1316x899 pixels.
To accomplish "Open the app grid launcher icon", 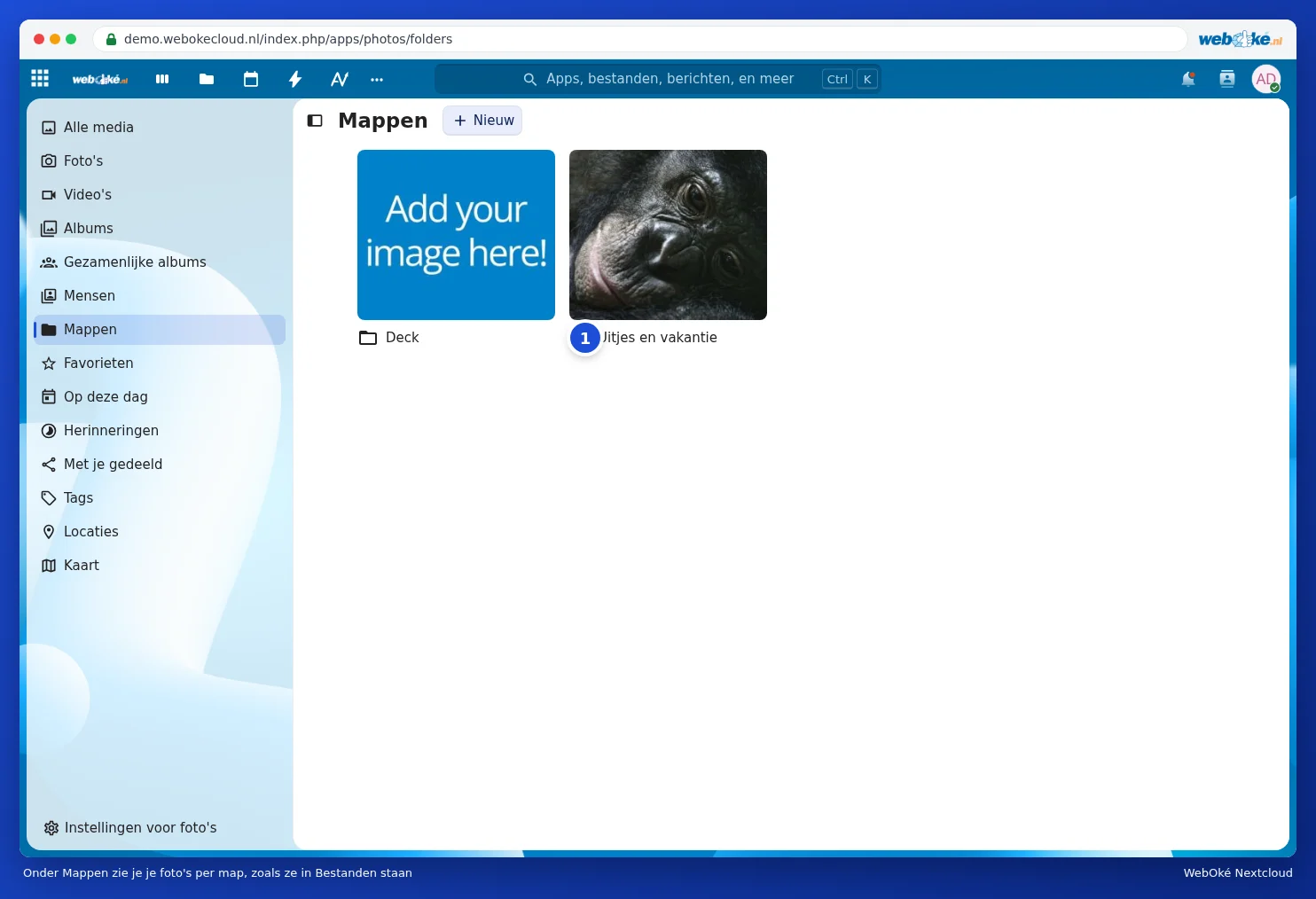I will tap(40, 79).
